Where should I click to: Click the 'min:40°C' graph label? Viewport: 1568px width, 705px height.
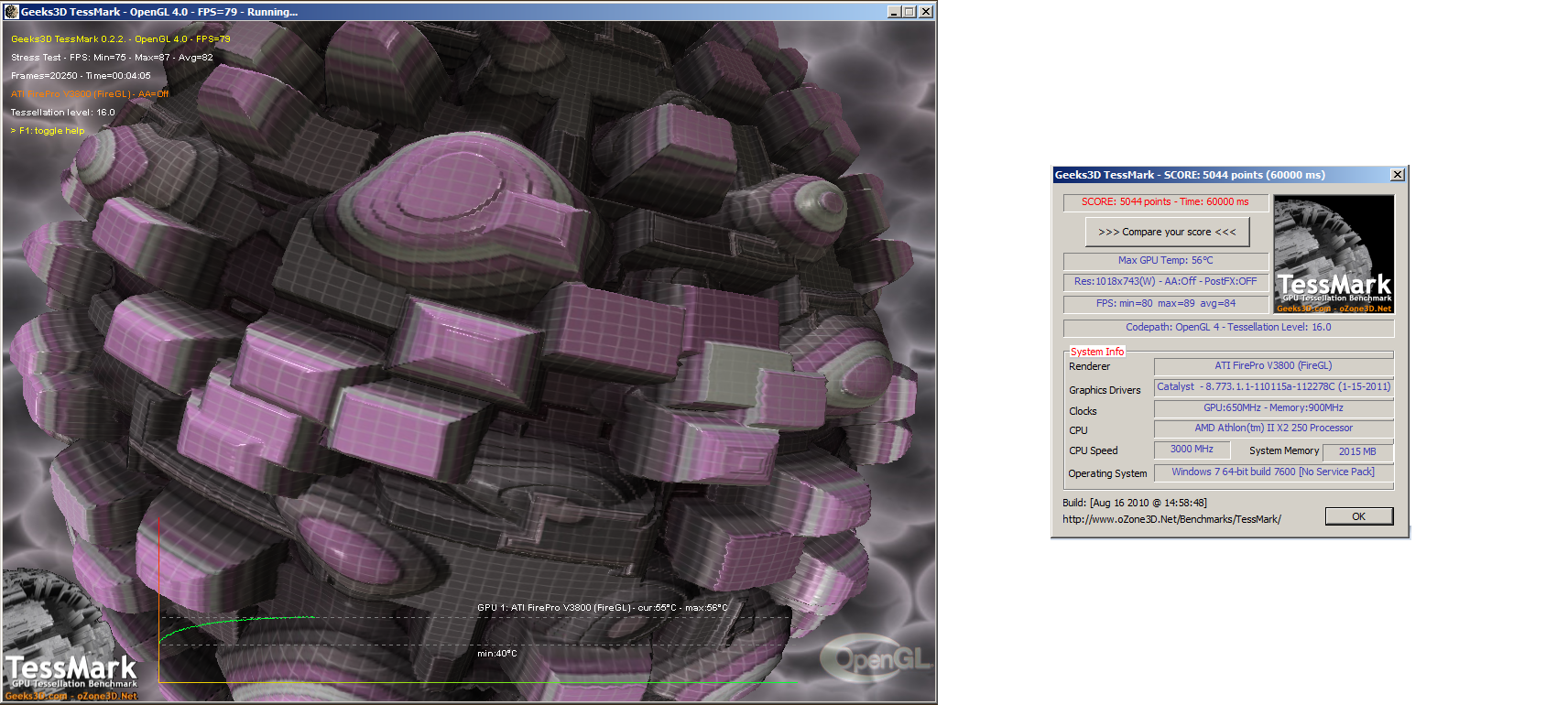pyautogui.click(x=497, y=654)
